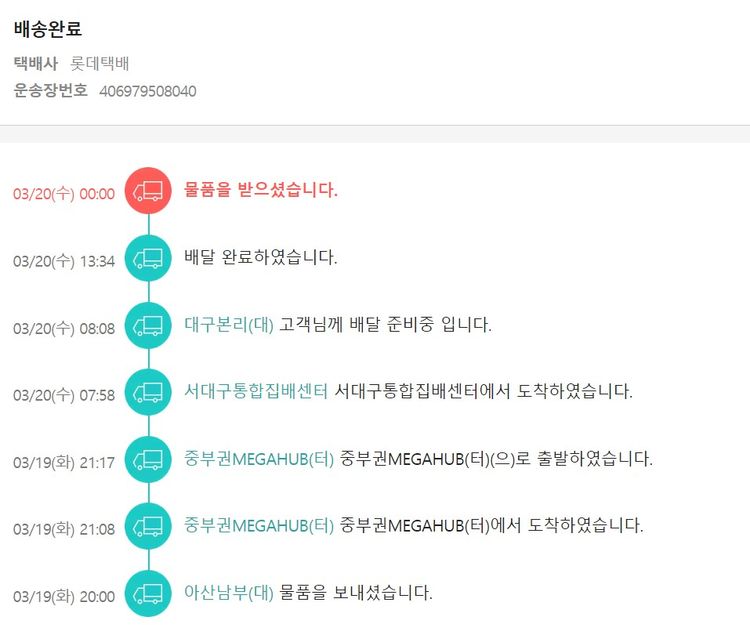This screenshot has height=625, width=750.
Task: Click the tracking number 406979508040
Action: [147, 91]
